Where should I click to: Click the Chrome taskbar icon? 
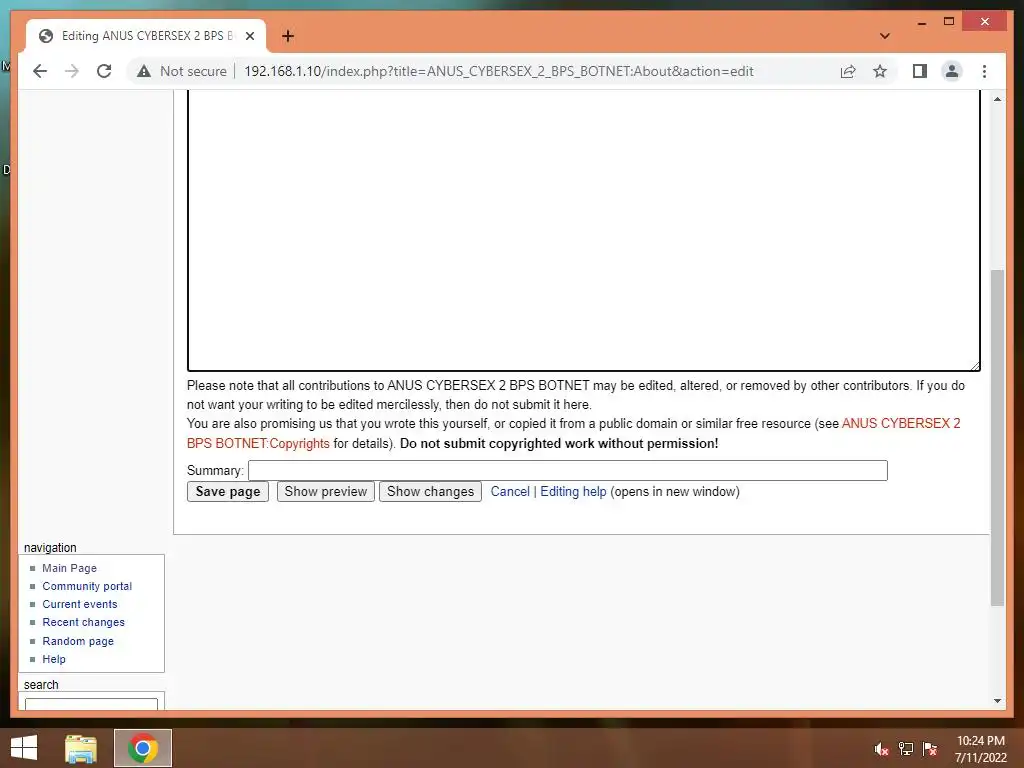click(x=142, y=748)
